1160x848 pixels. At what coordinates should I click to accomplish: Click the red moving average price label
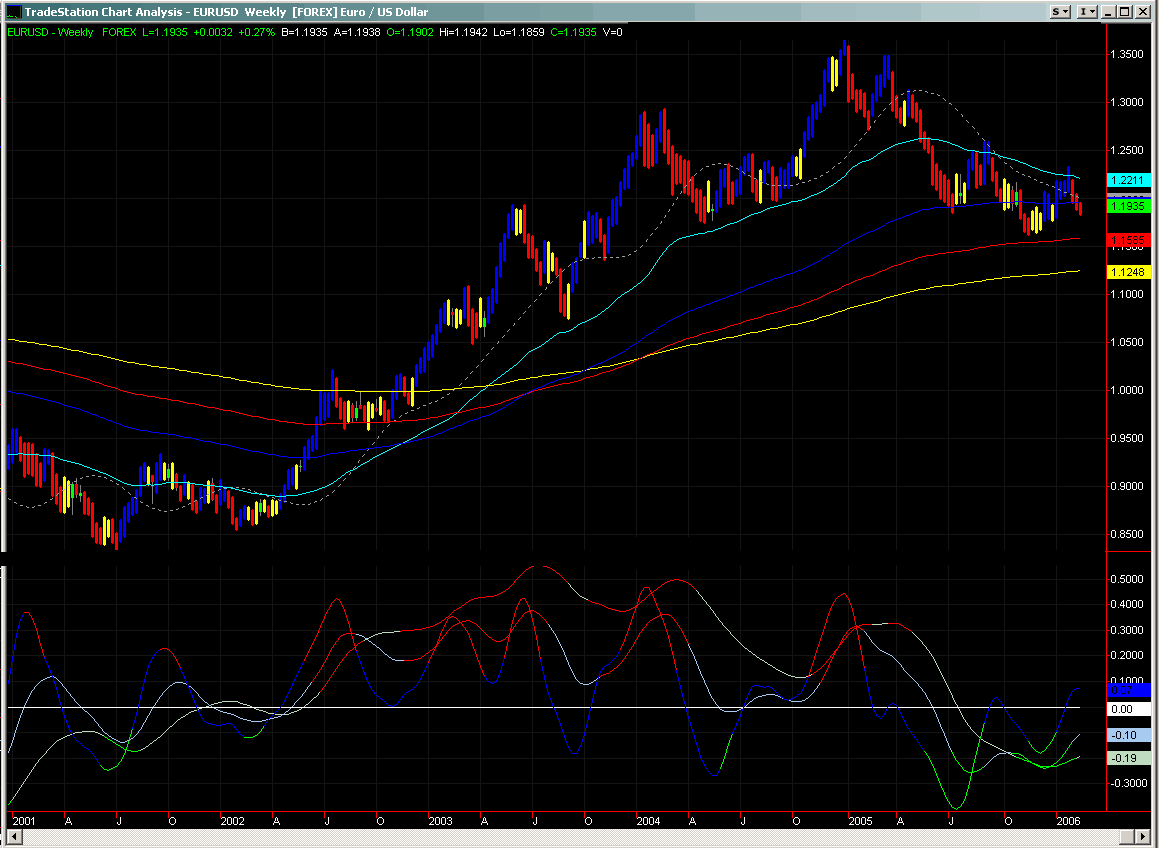[1130, 240]
